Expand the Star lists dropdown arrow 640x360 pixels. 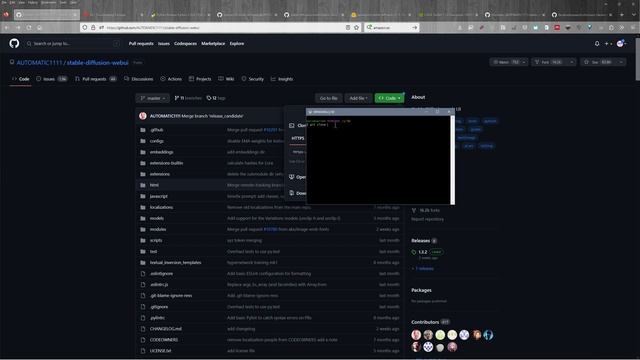point(621,62)
